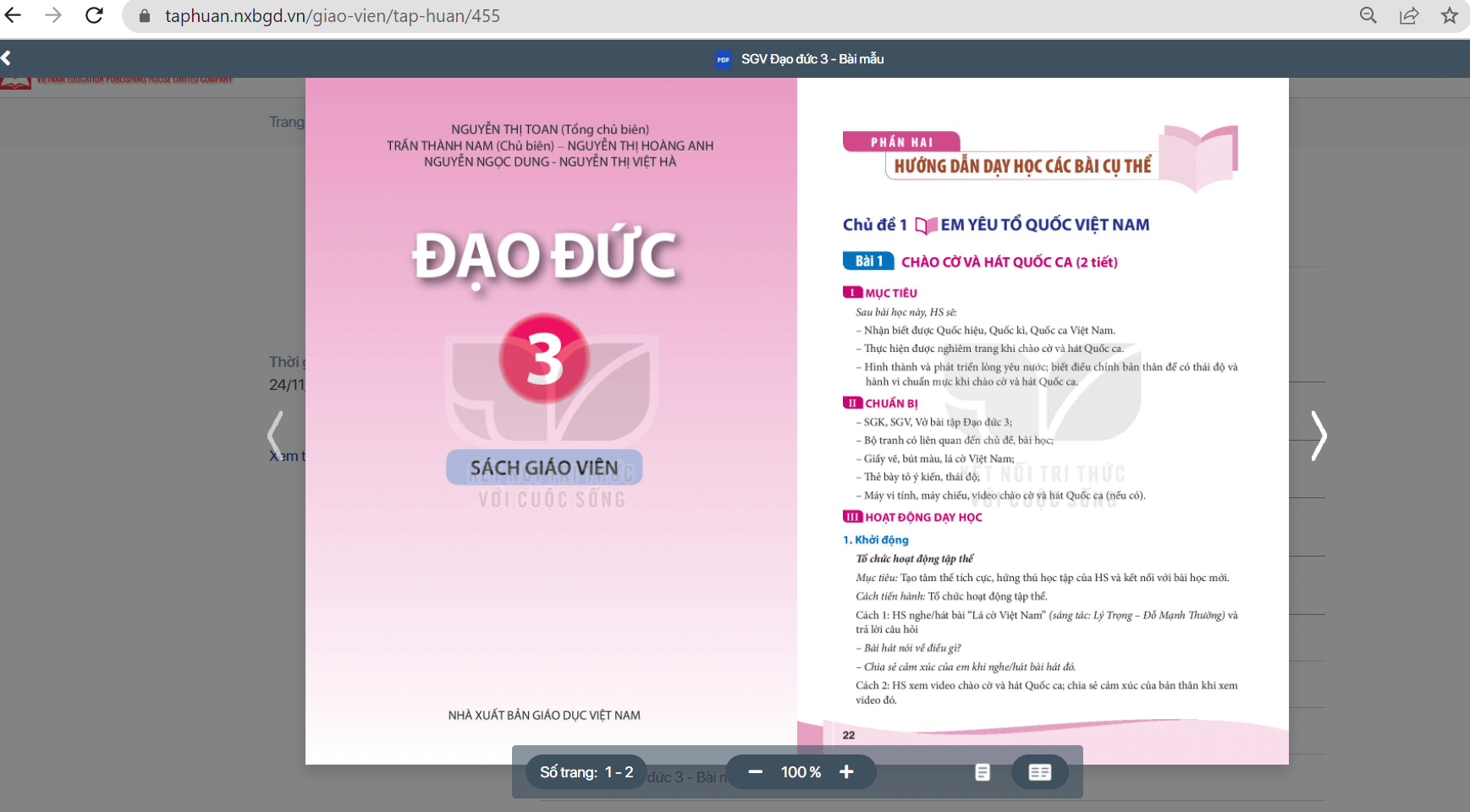Click 'NHÀ XUẤT BẢN GIÁO DỤC VIỆT NAM' text

544,716
